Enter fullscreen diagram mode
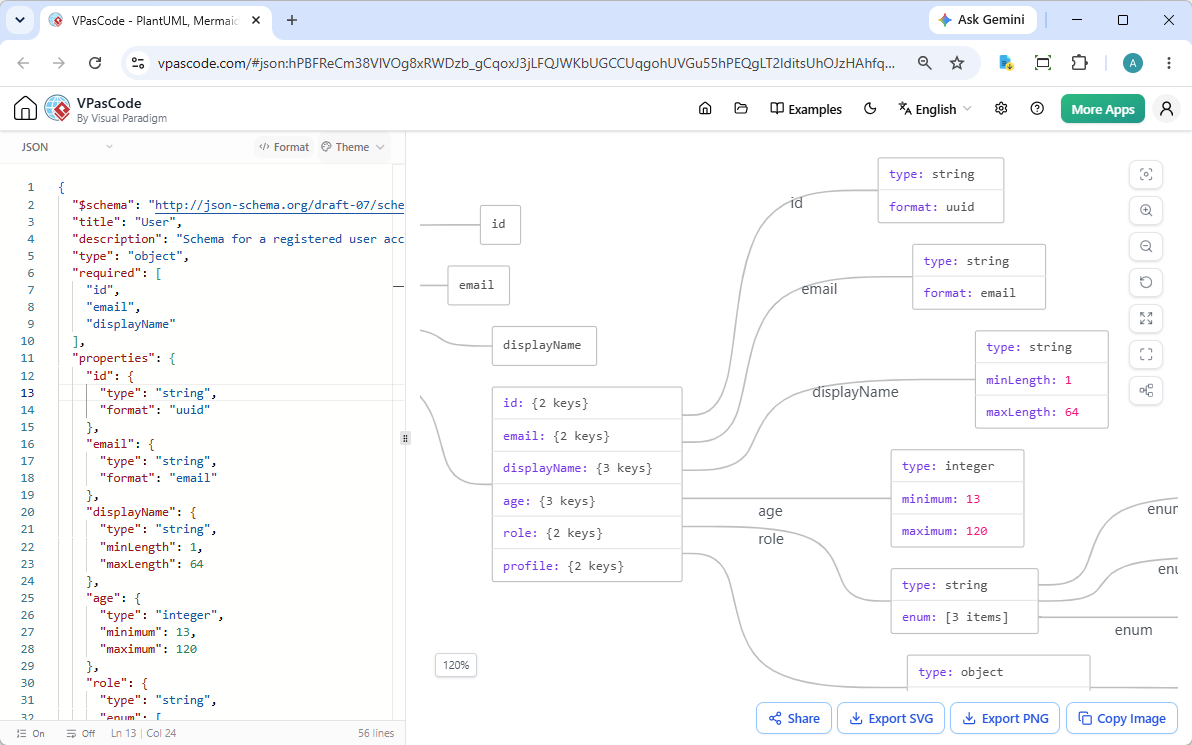The width and height of the screenshot is (1192, 745). coord(1146,354)
